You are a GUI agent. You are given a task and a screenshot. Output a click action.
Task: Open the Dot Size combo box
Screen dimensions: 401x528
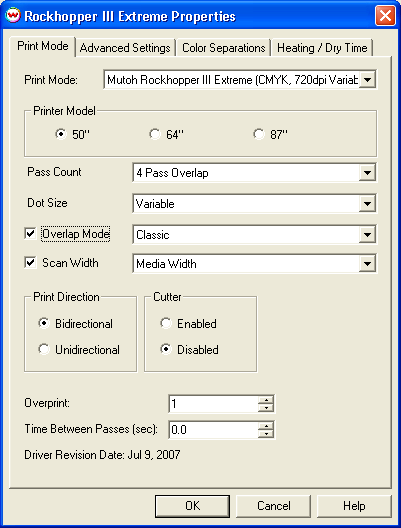(x=367, y=204)
